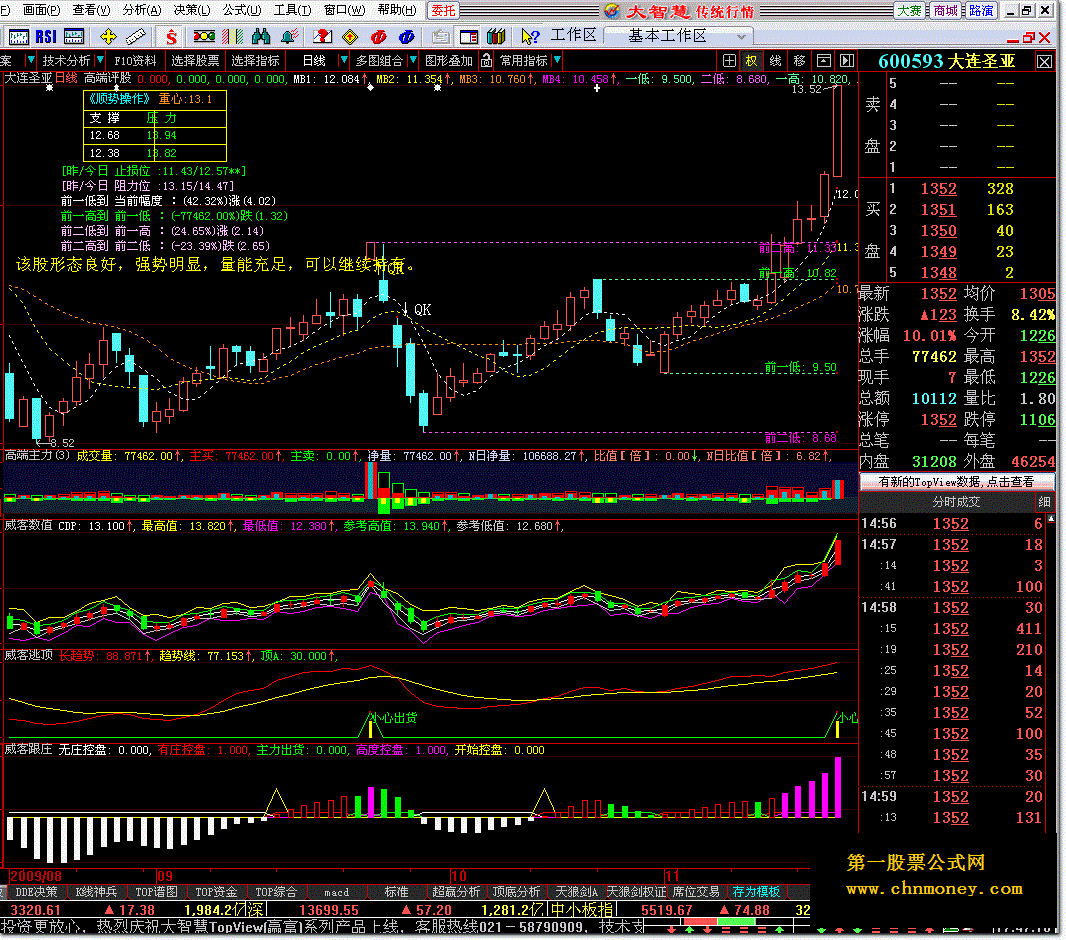1066x940 pixels.
Task: Click the red dollar sign icon
Action: (x=171, y=37)
